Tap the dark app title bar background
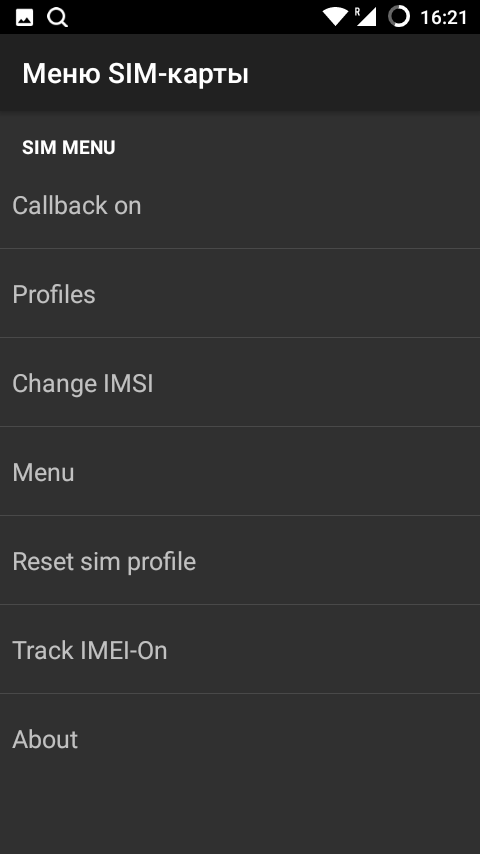Image resolution: width=480 pixels, height=854 pixels. coord(360,74)
